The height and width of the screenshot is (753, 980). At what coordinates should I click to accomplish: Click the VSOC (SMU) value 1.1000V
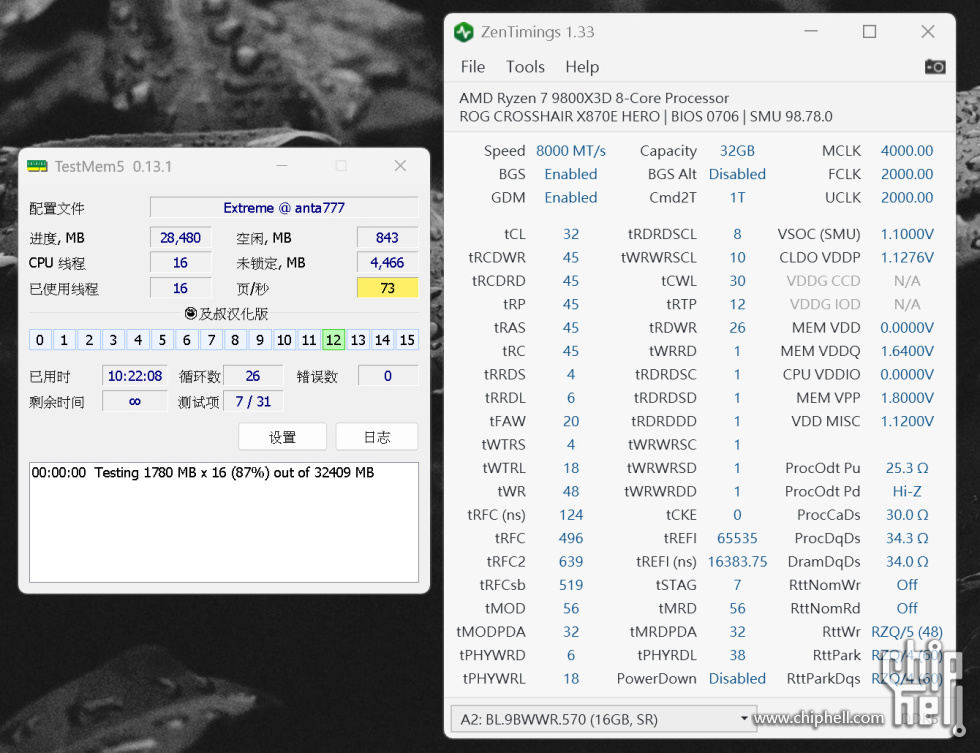907,234
